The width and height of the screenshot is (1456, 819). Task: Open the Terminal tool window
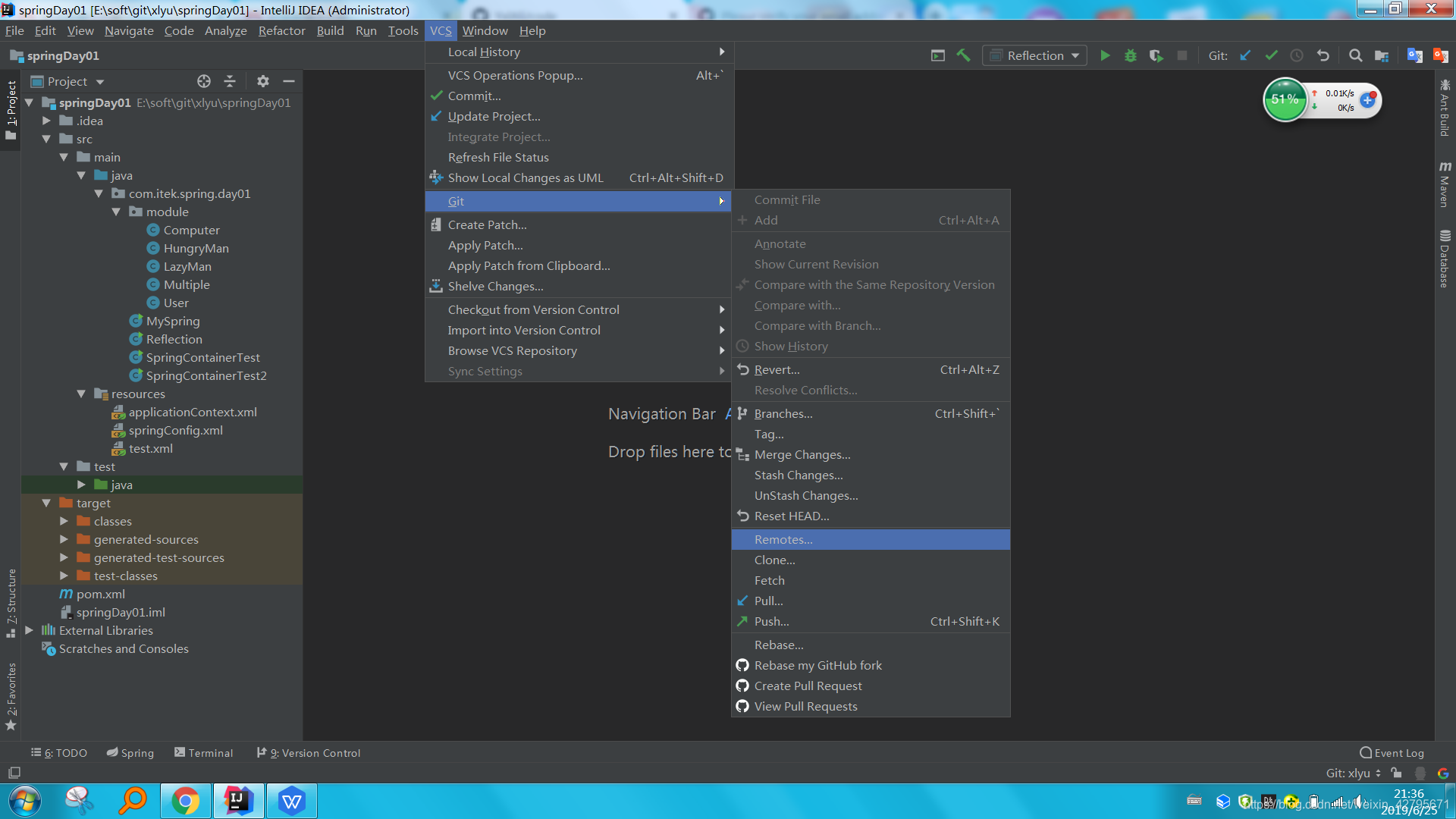point(203,753)
